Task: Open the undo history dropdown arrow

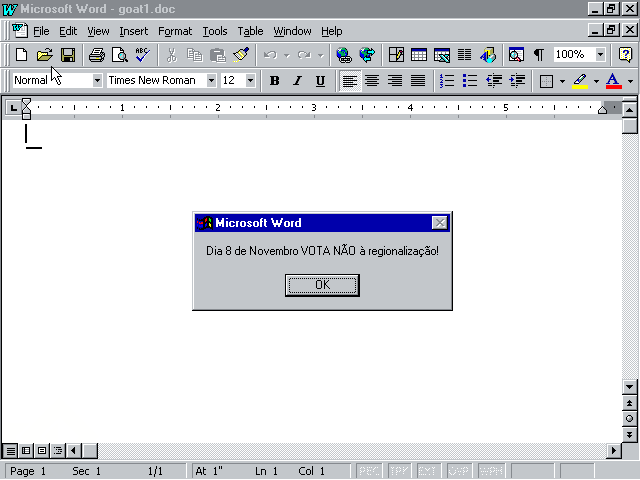Action: click(x=287, y=55)
